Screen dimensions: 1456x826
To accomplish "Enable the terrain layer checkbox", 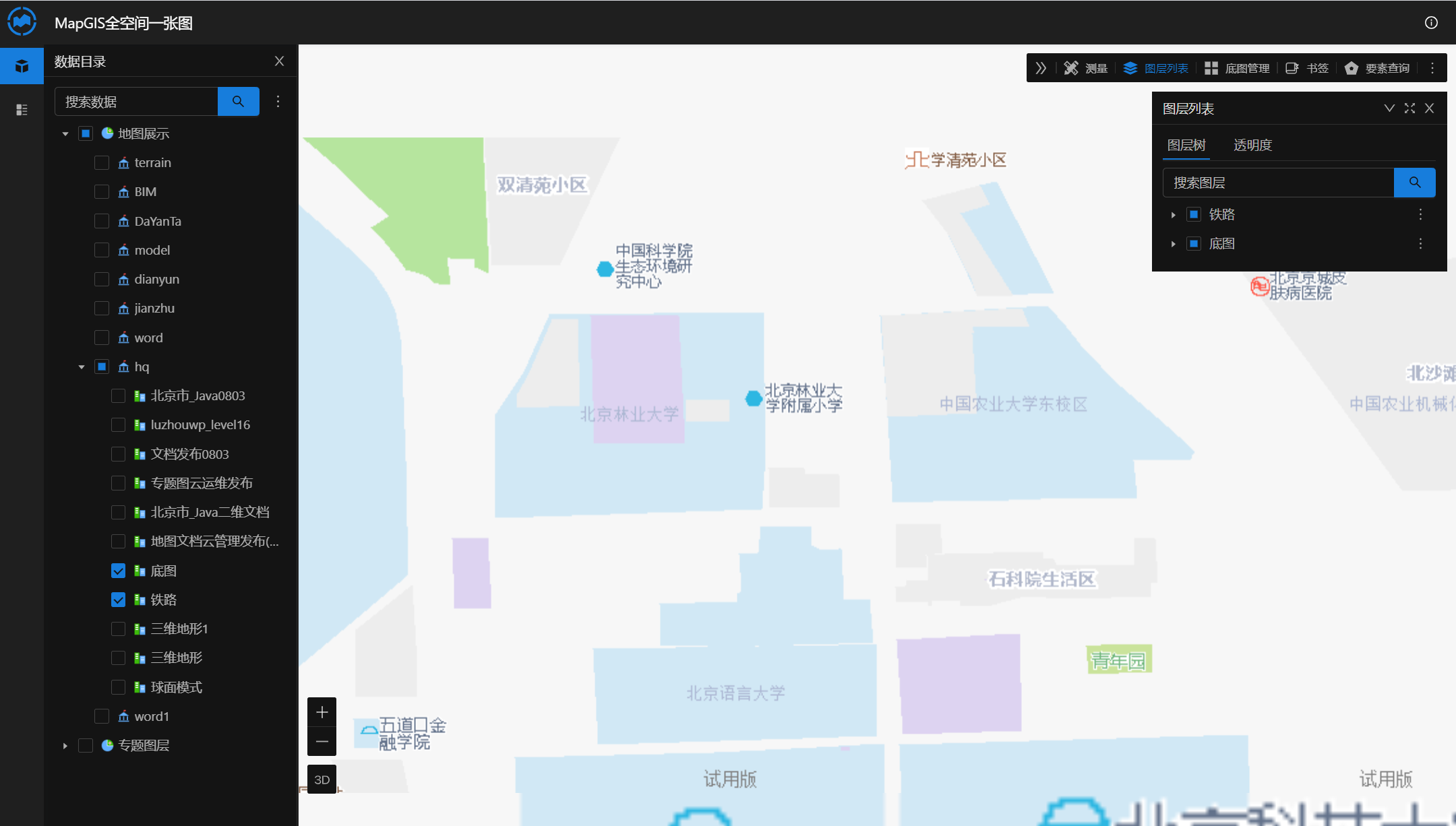I will coord(102,162).
